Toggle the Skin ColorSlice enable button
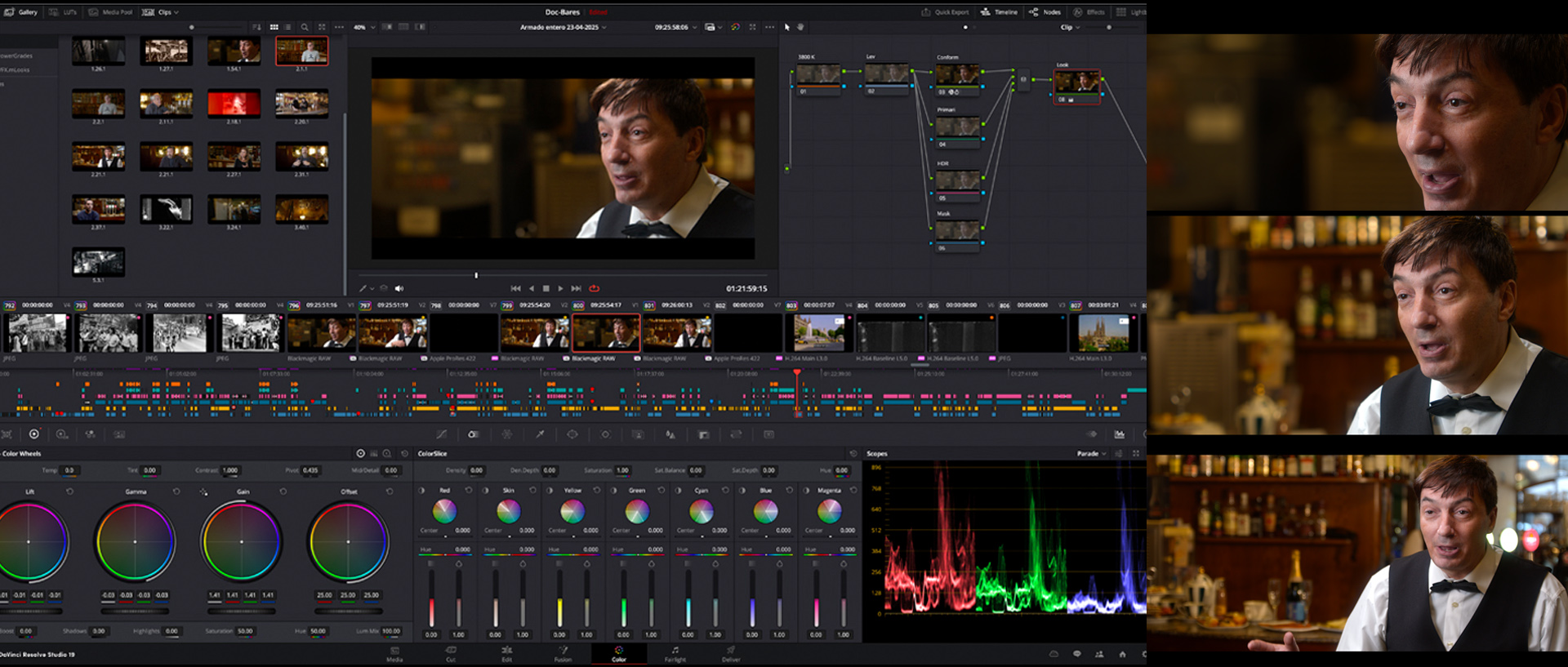 click(x=485, y=491)
